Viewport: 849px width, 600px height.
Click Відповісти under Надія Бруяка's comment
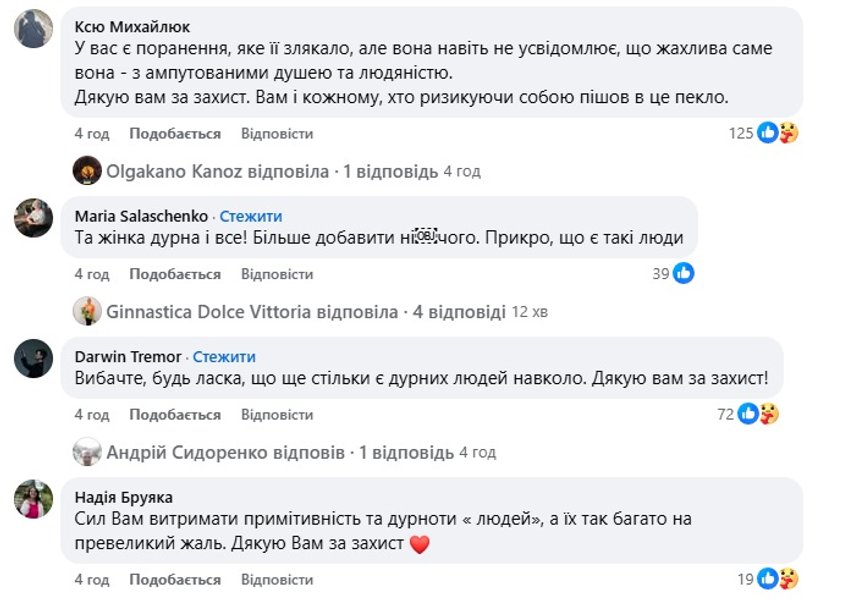(x=278, y=578)
